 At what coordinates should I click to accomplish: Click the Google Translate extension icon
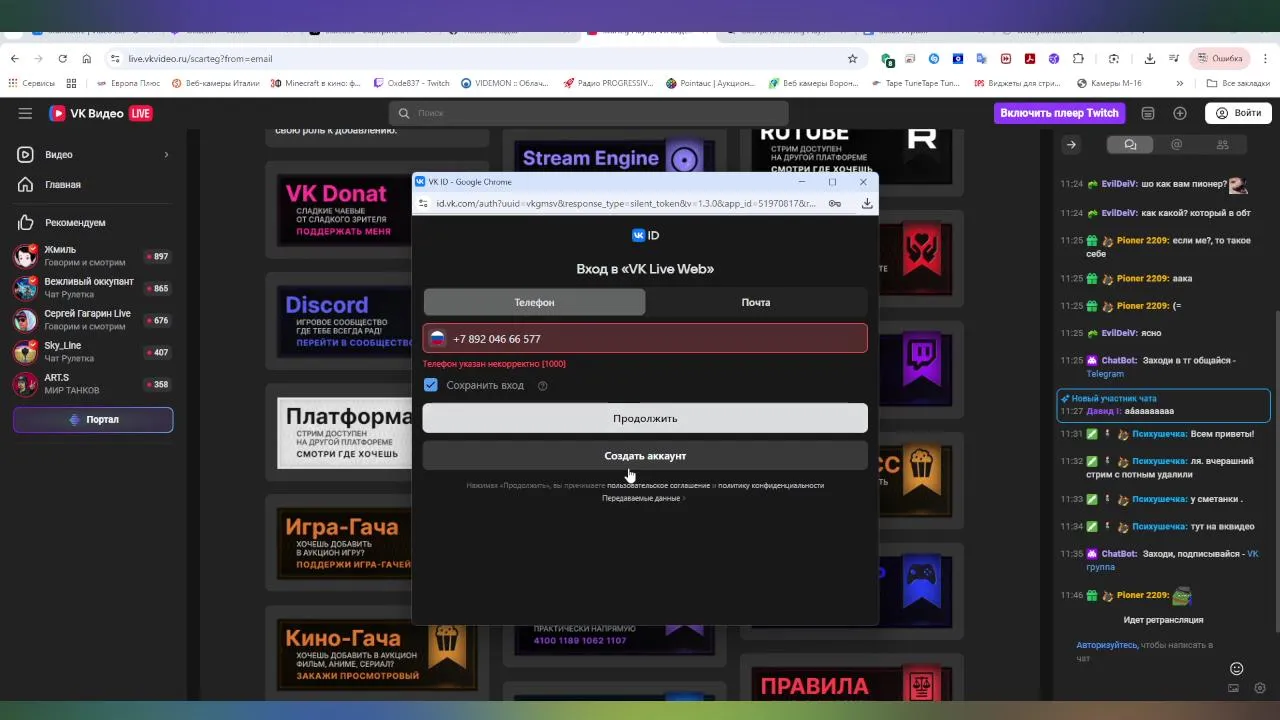pyautogui.click(x=982, y=59)
